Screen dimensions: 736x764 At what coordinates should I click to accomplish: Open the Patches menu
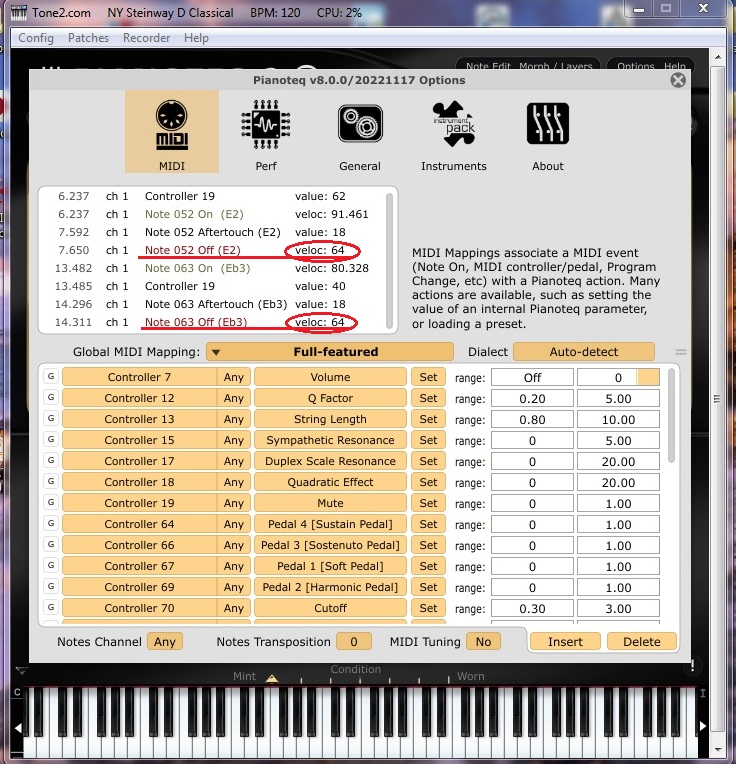click(x=88, y=38)
